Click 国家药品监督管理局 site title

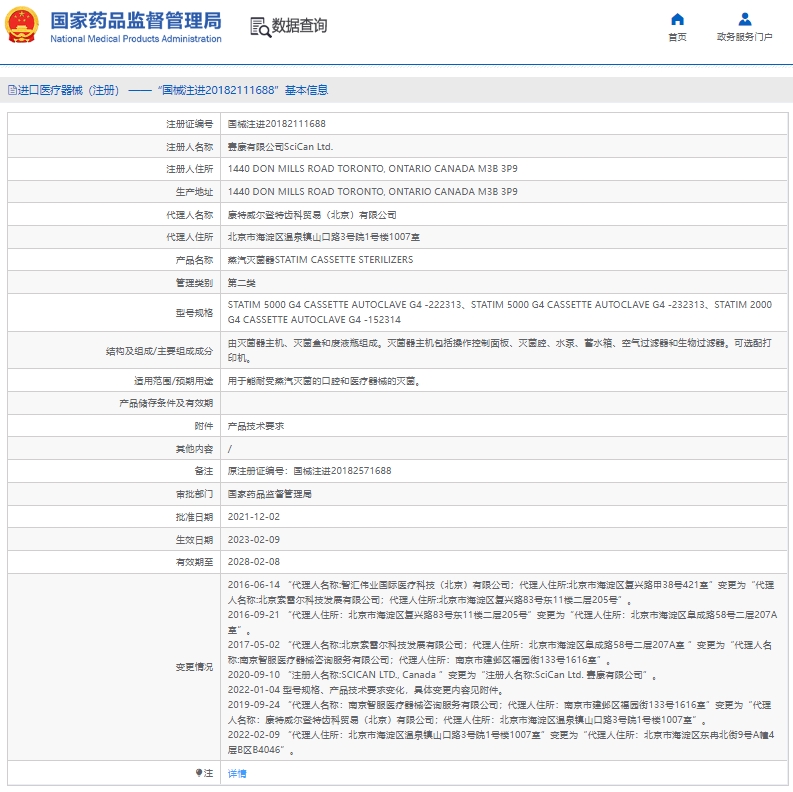136,21
